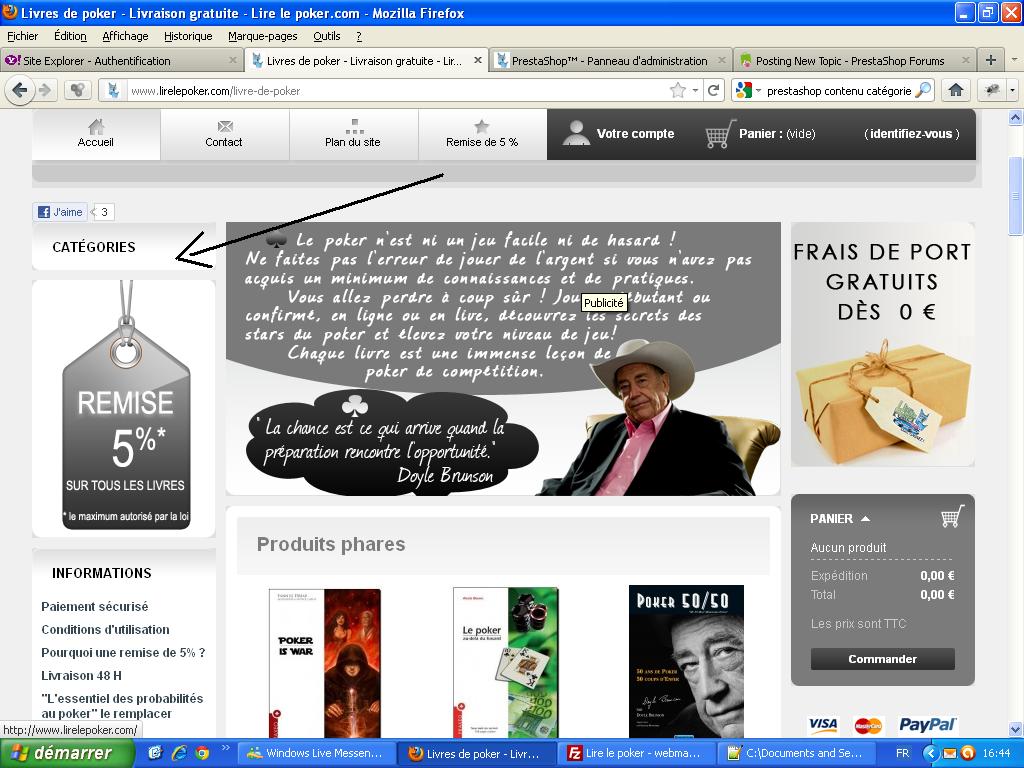Screen dimensions: 1024x768
Task: Click the Contact envelope icon
Action: click(x=225, y=126)
